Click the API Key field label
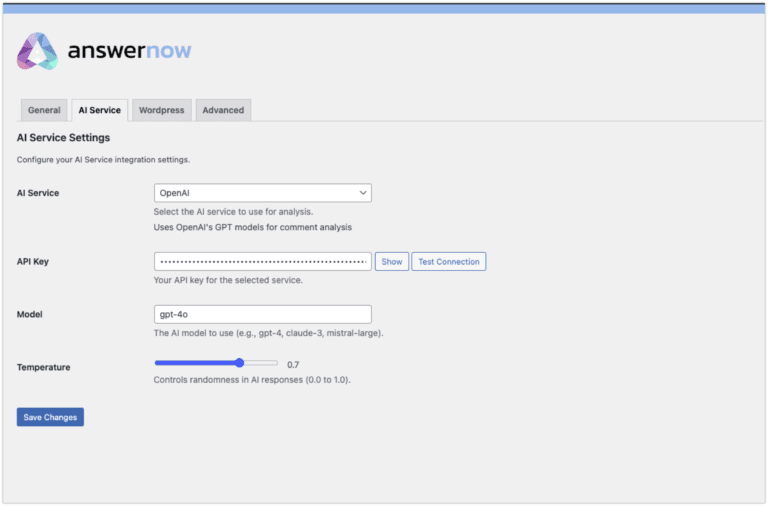The width and height of the screenshot is (768, 506). point(33,262)
